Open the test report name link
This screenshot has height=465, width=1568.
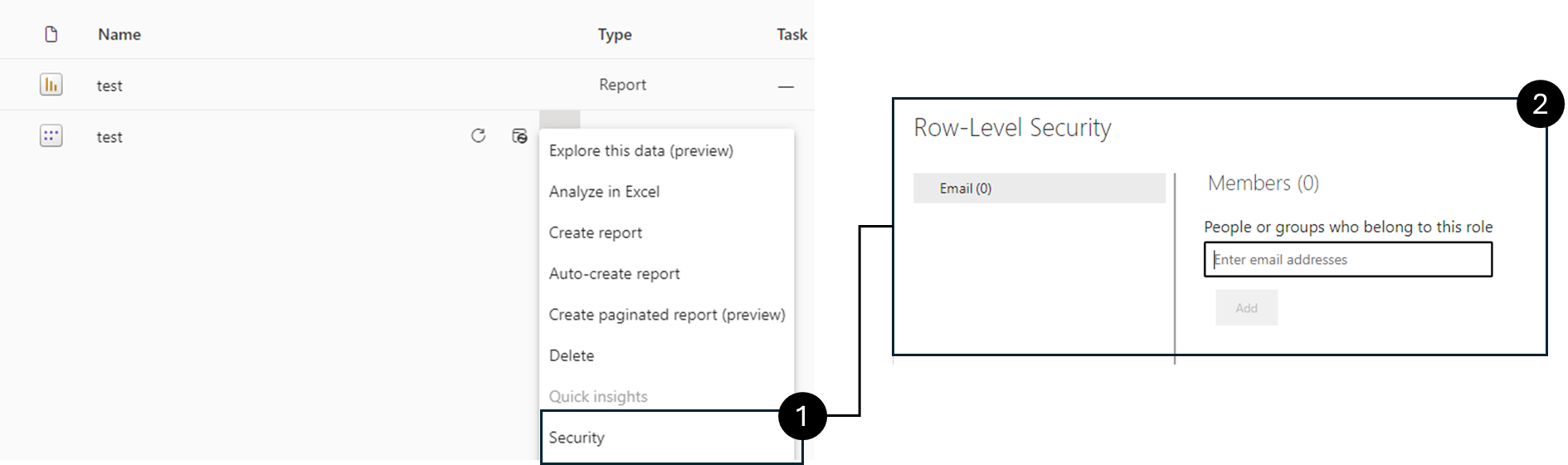[x=110, y=86]
